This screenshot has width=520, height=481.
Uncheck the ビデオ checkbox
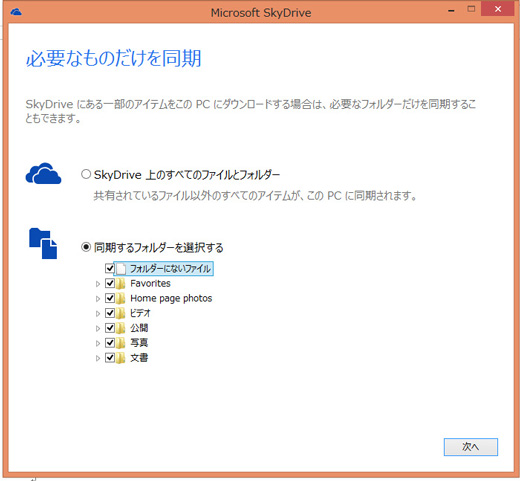point(110,313)
